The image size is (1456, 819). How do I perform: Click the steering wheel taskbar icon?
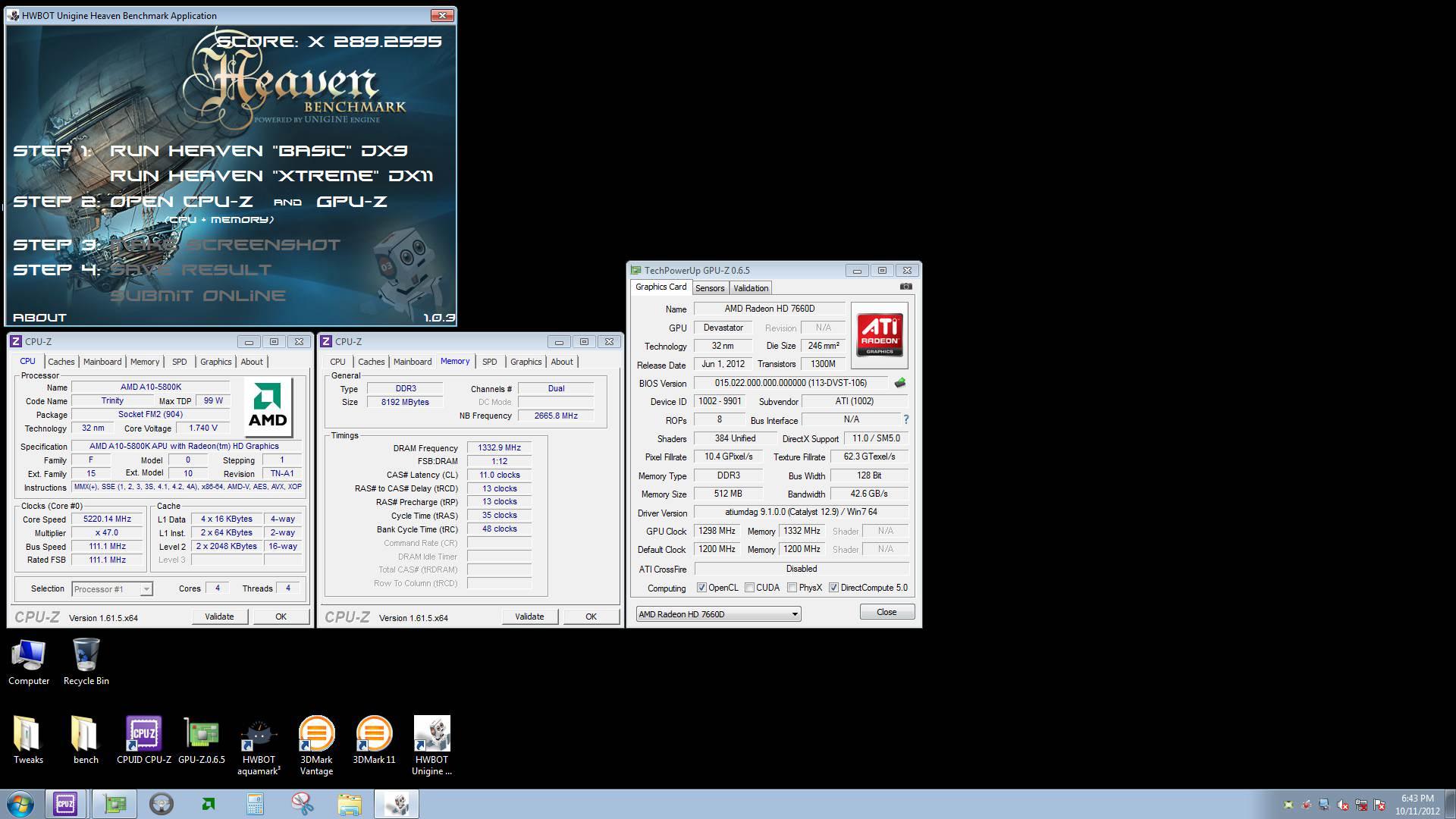coord(161,804)
